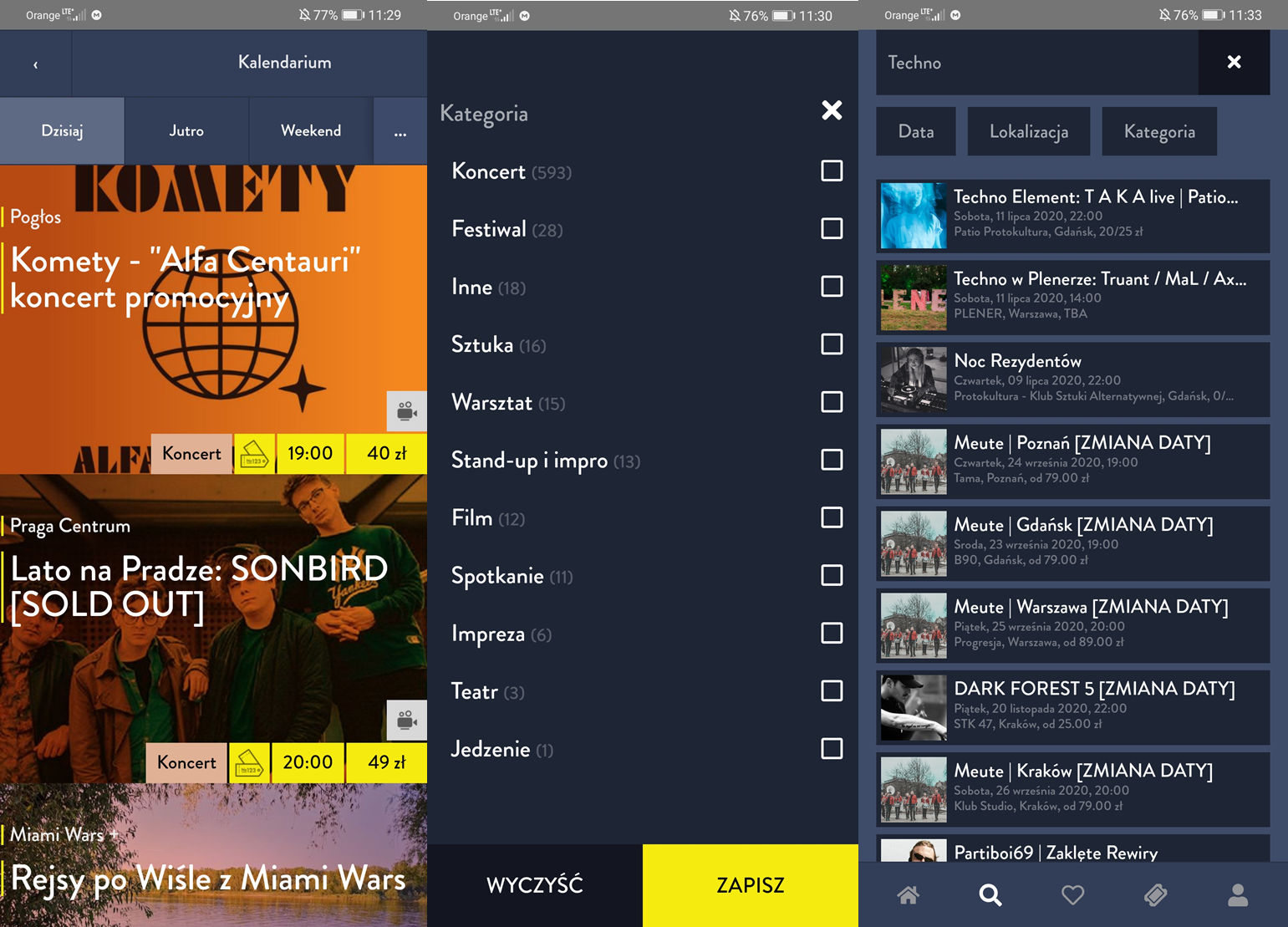This screenshot has width=1288, height=927.
Task: Open Tickets icon in bottom navigation
Action: click(1155, 895)
